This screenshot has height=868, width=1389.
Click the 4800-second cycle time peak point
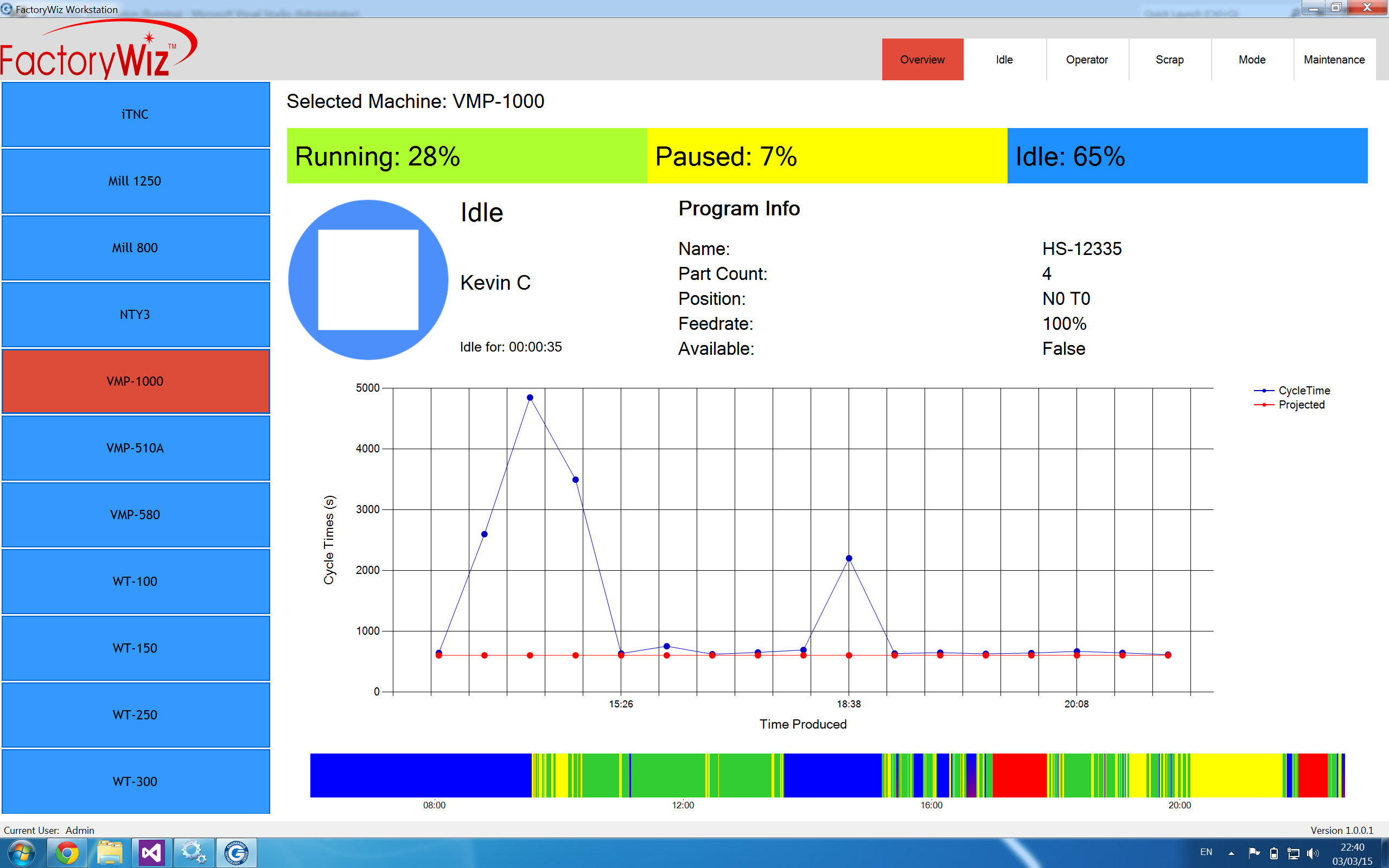tap(530, 397)
